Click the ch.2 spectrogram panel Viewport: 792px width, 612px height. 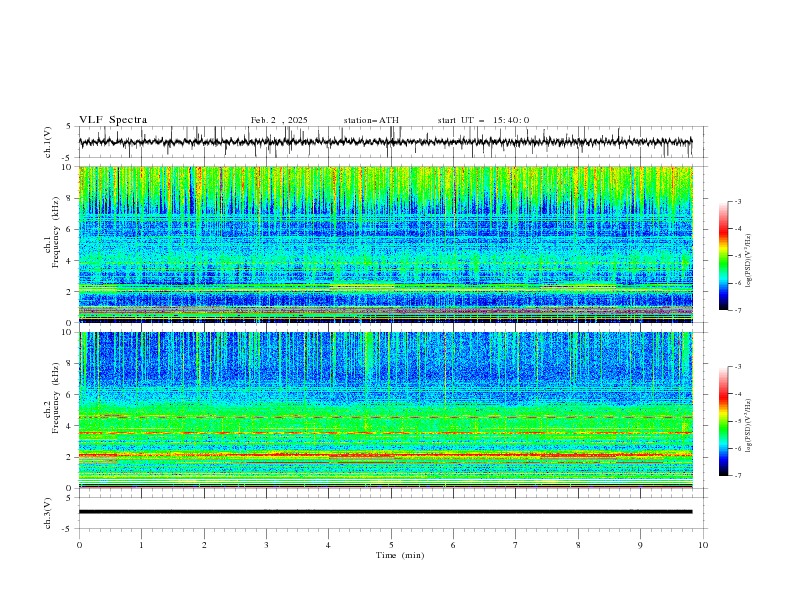(386, 410)
